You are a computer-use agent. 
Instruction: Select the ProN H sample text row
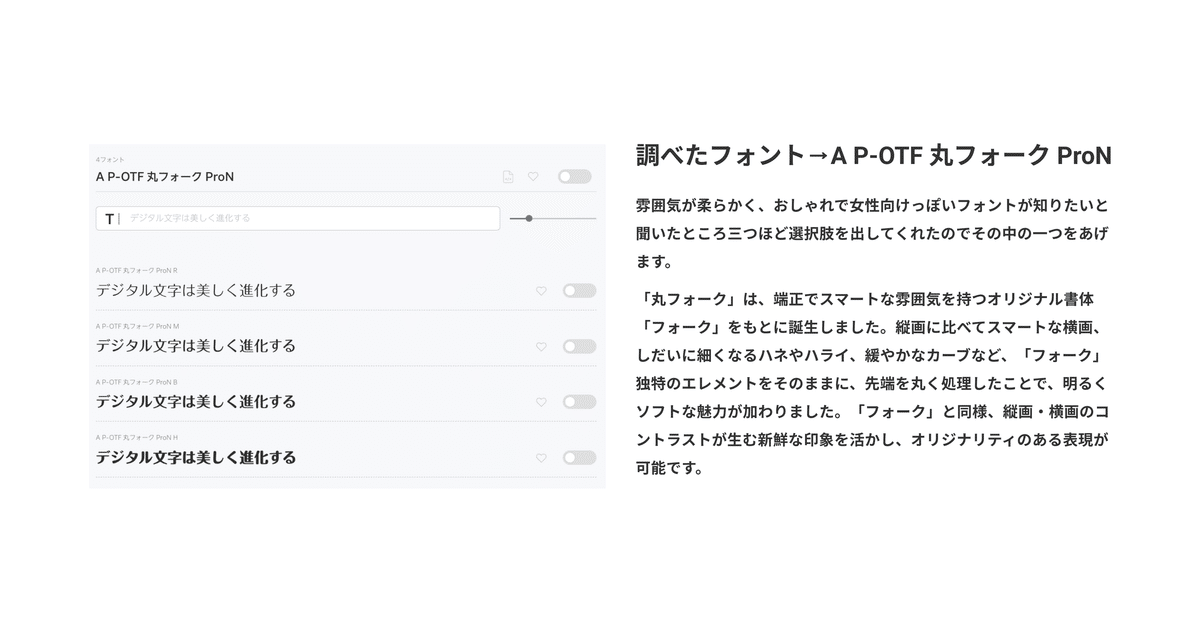click(196, 458)
